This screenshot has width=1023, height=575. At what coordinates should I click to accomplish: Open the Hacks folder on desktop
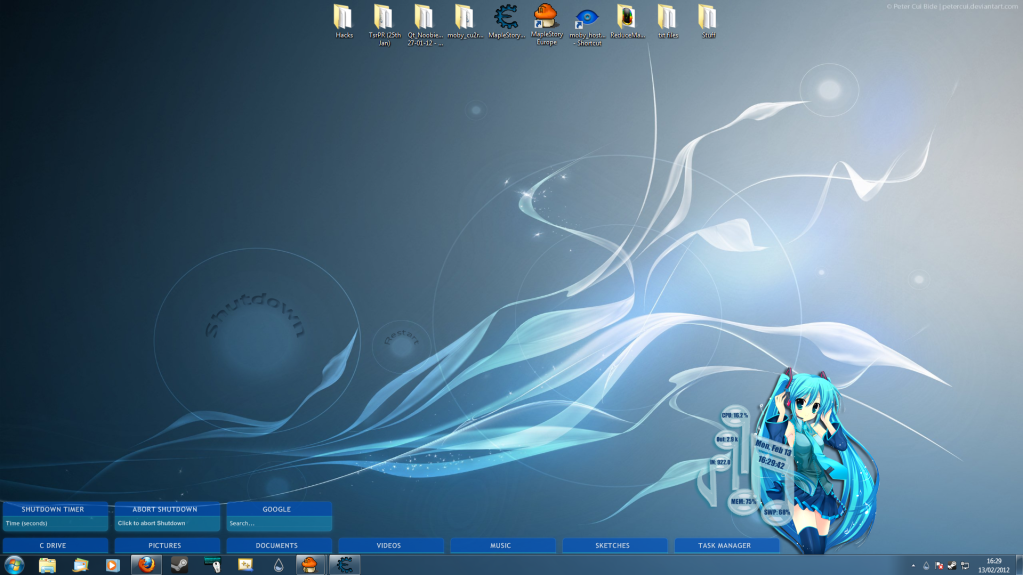point(343,22)
